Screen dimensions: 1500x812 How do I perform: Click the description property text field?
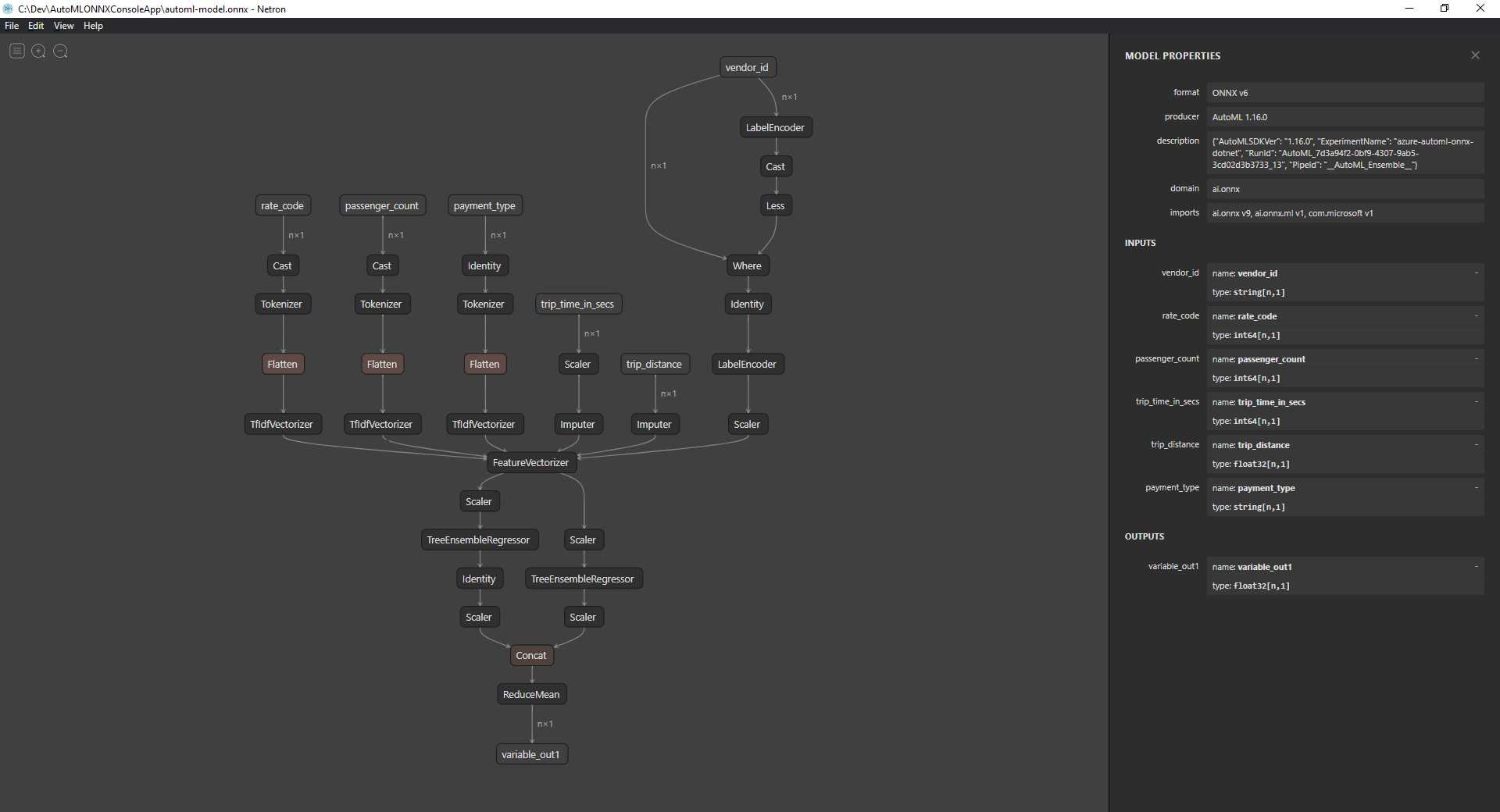tap(1345, 153)
